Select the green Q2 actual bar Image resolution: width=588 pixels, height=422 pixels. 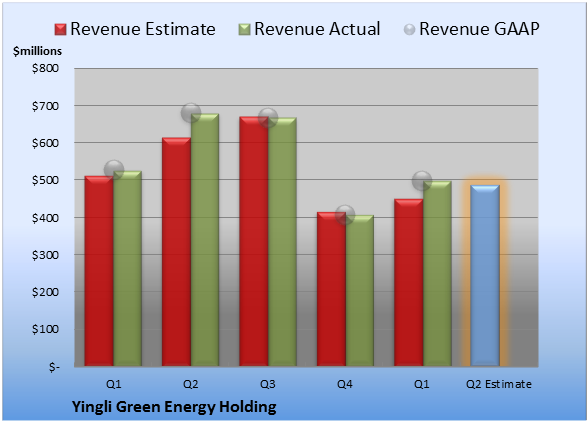(205, 240)
